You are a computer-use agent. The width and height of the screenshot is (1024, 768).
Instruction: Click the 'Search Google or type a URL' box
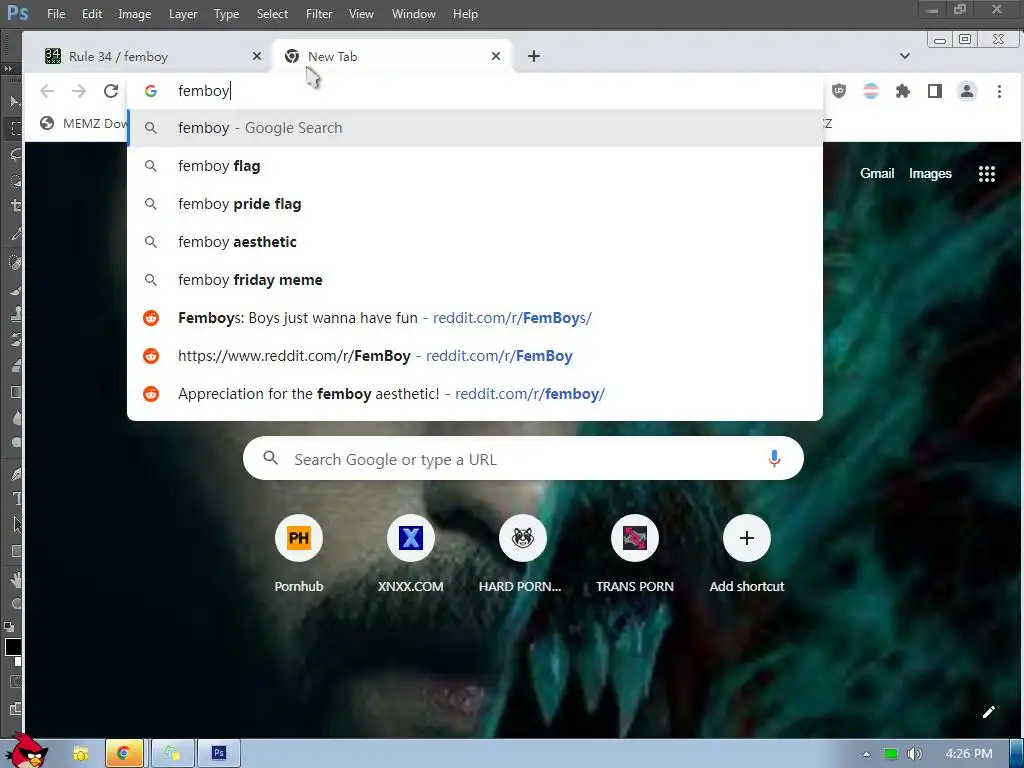click(522, 458)
